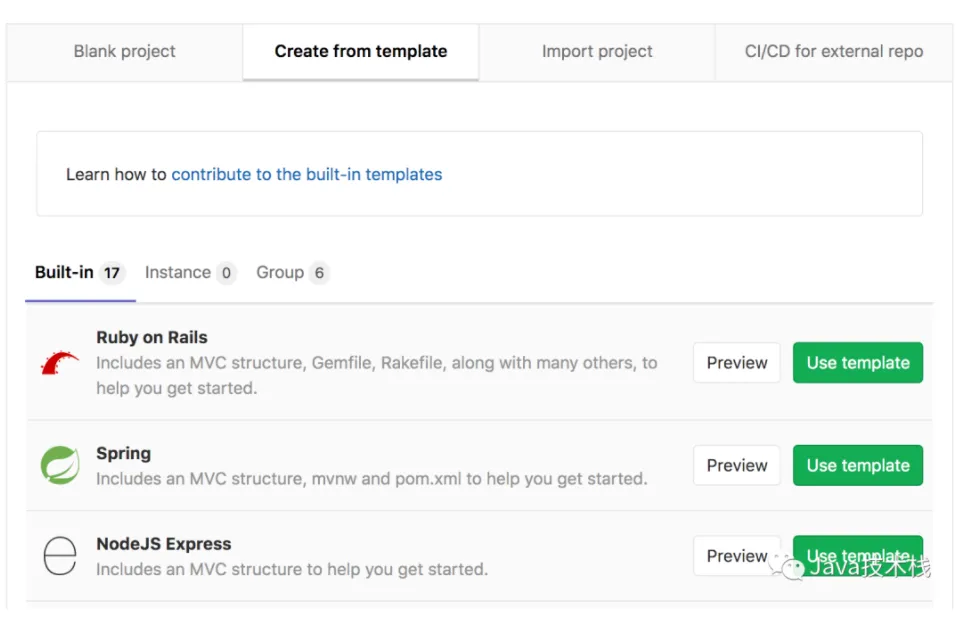This screenshot has width=966, height=636.
Task: Preview the Spring template
Action: click(737, 466)
